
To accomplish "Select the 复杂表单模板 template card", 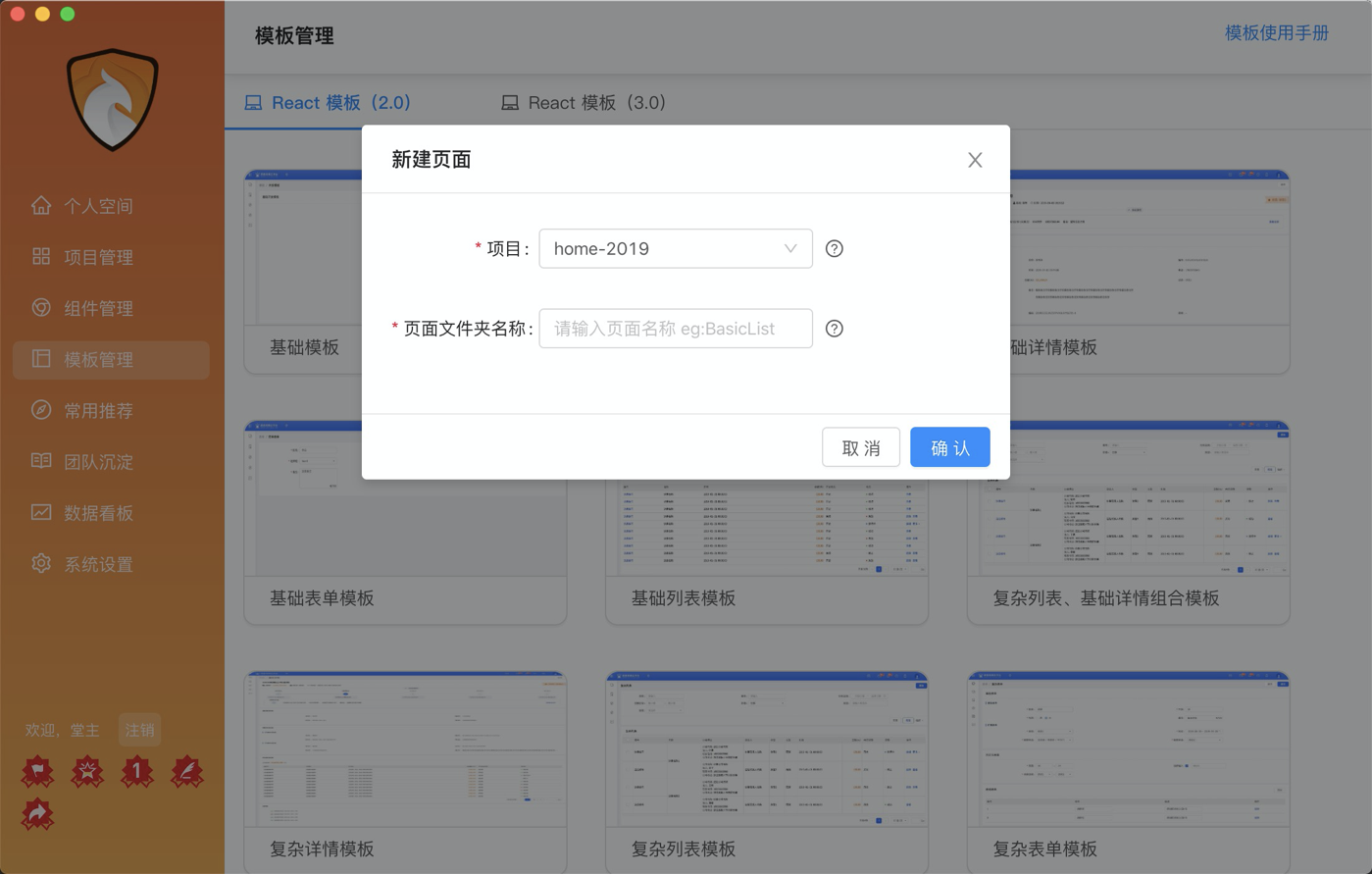I will (x=1129, y=772).
